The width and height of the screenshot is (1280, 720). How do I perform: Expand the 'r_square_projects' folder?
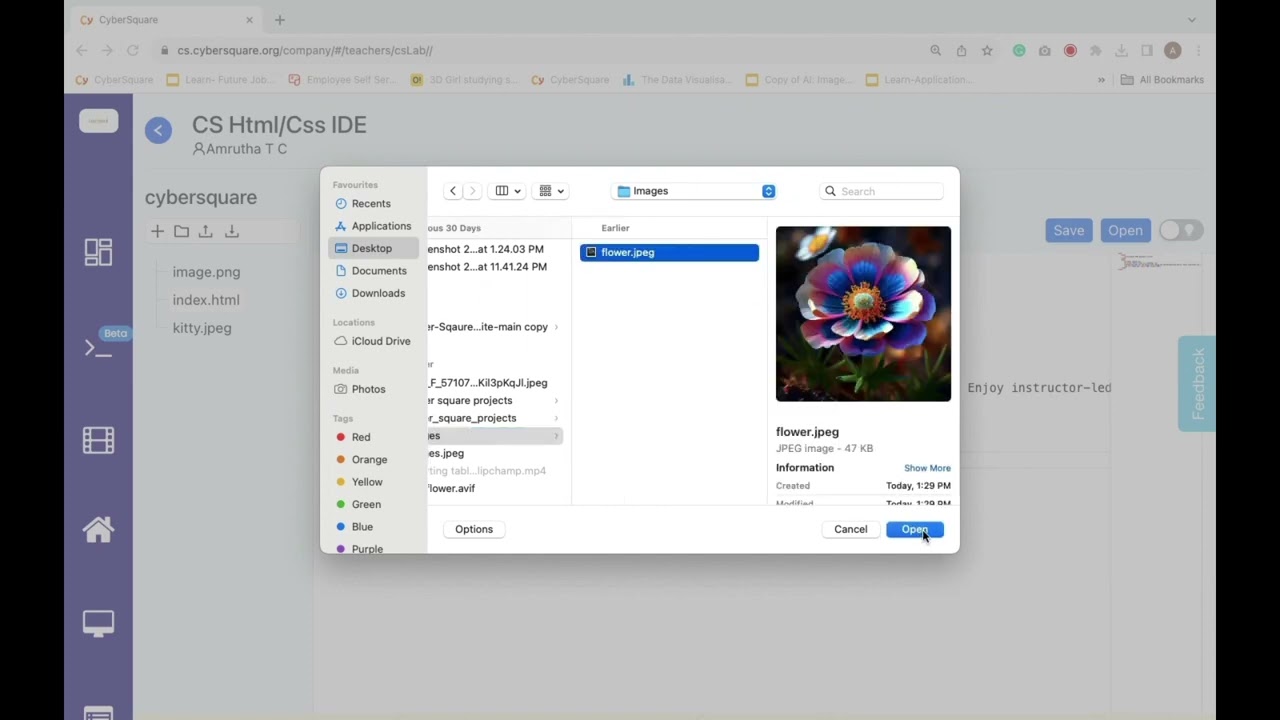[556, 418]
